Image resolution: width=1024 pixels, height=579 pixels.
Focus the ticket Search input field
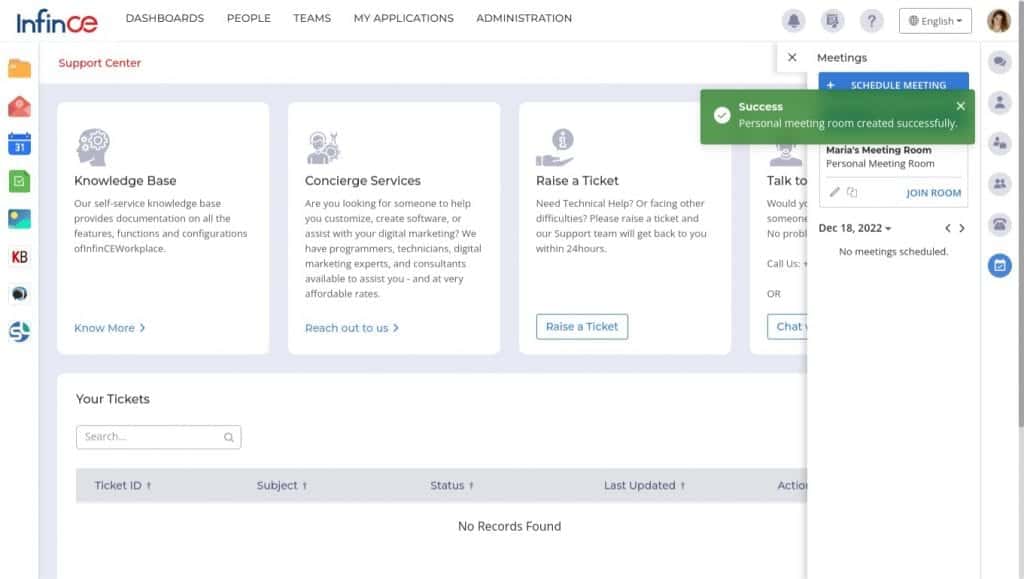coord(158,437)
